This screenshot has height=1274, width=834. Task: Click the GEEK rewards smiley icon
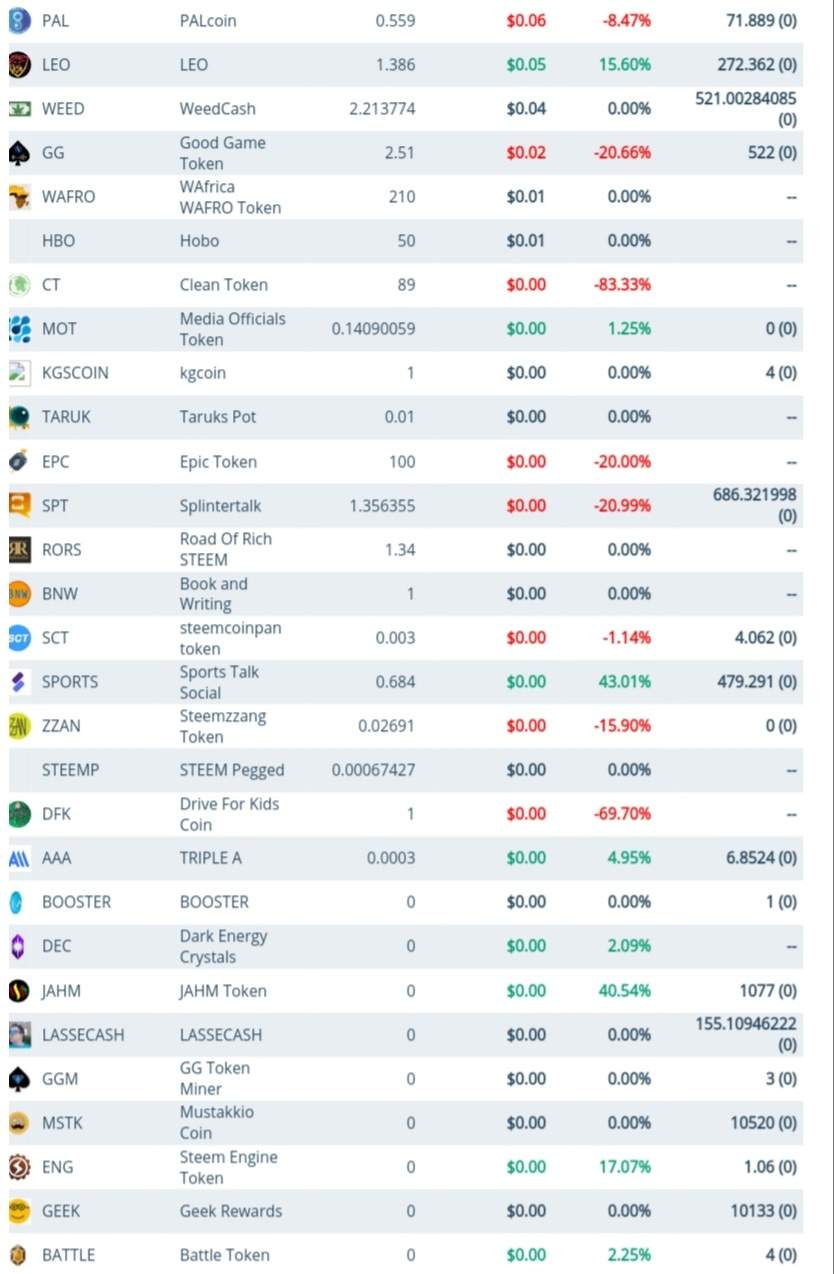pyautogui.click(x=19, y=1211)
